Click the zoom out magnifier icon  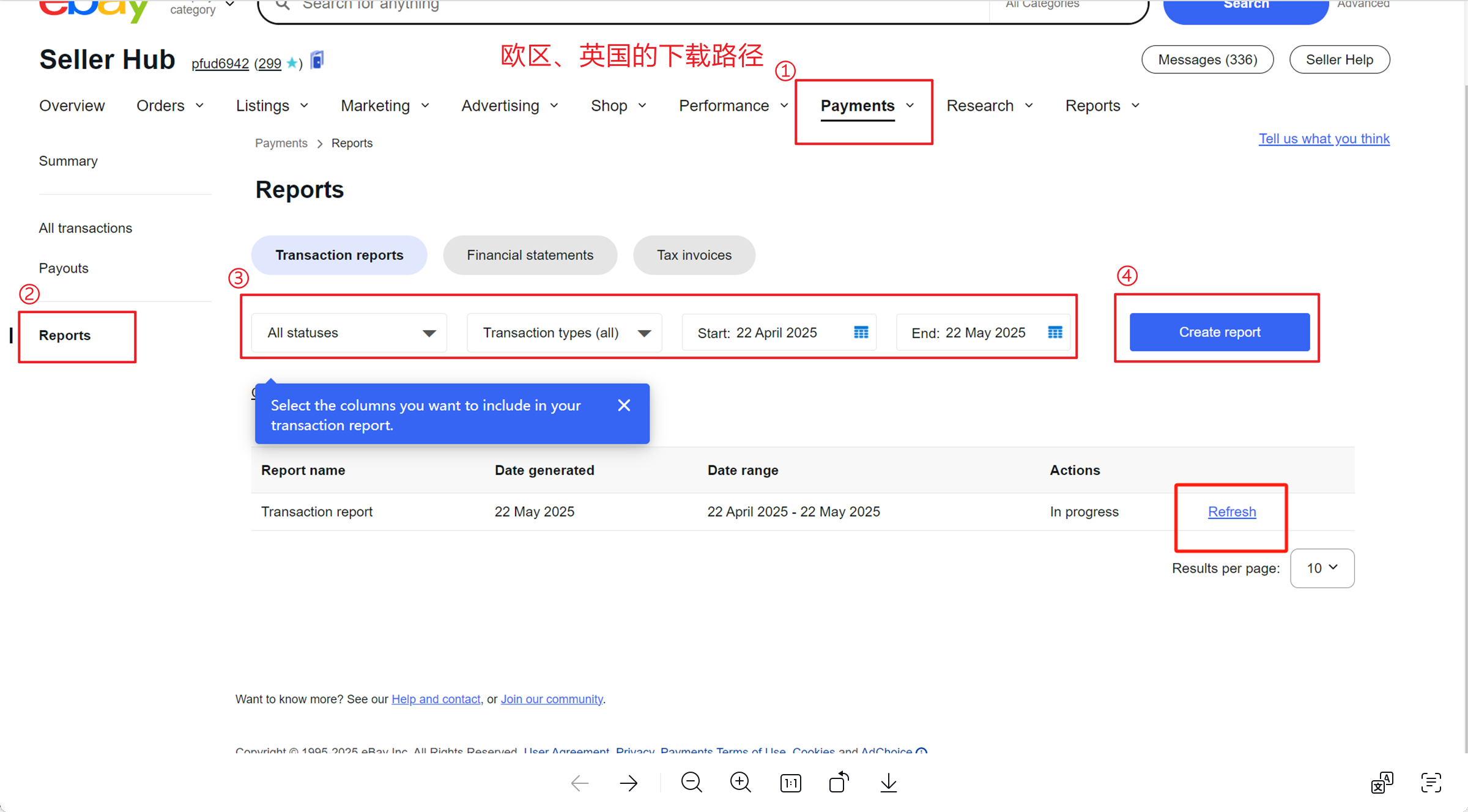point(691,782)
